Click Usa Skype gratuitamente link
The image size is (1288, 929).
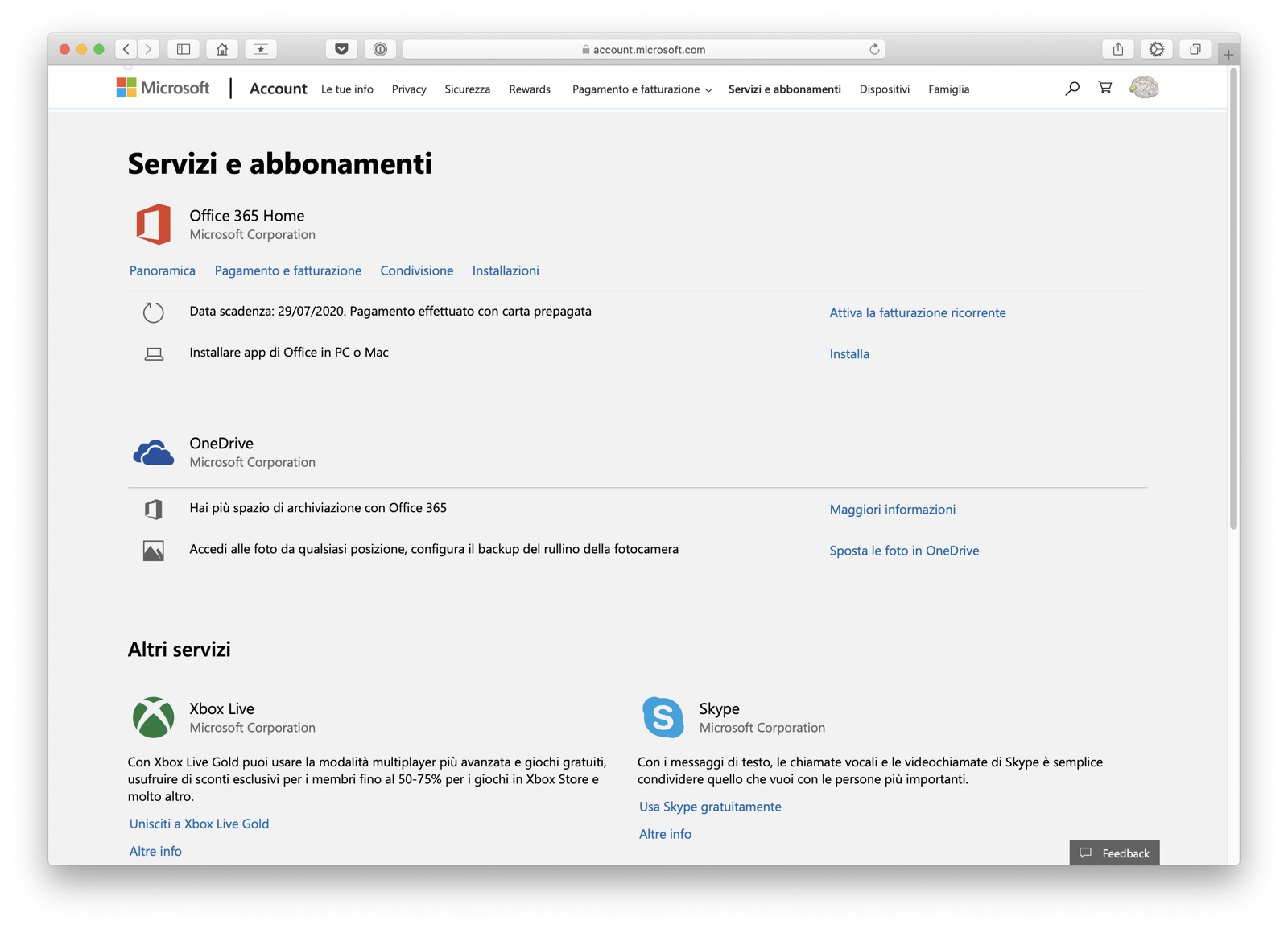pyautogui.click(x=710, y=807)
